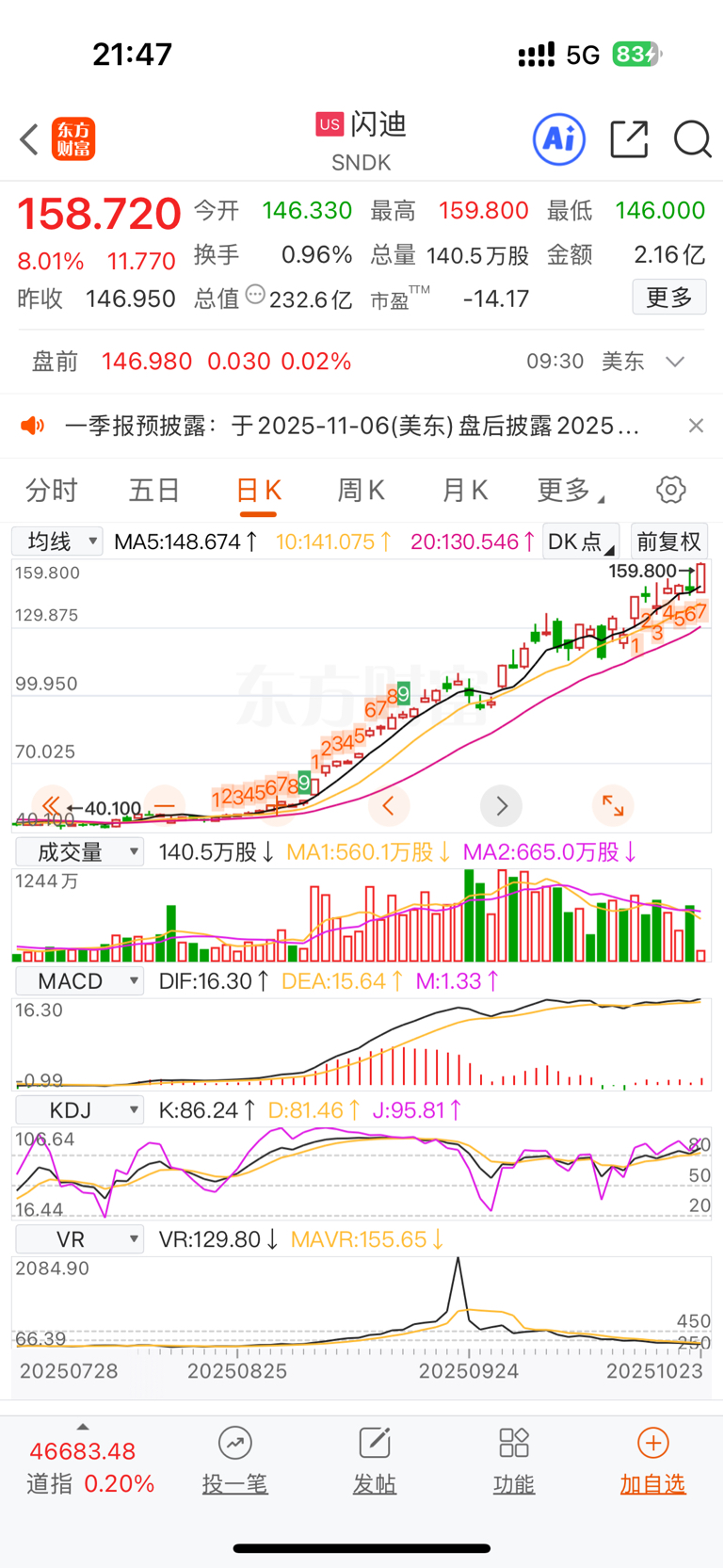This screenshot has width=724, height=1568.
Task: Switch to the 分时 tab
Action: [x=52, y=490]
